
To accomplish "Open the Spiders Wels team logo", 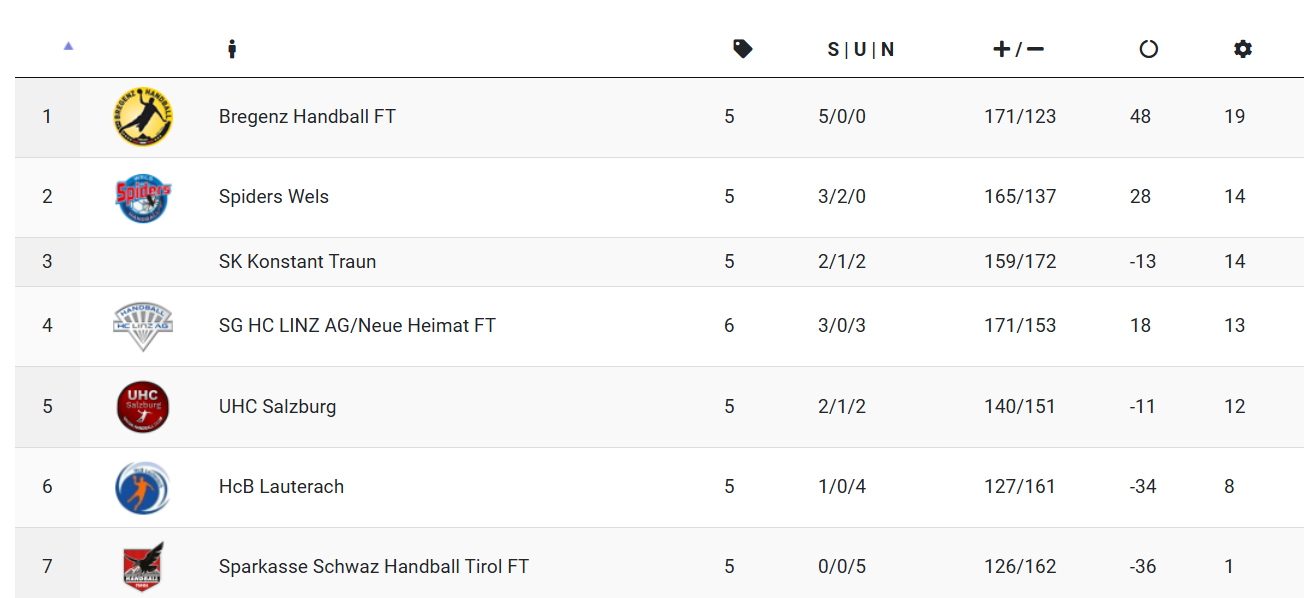I will [143, 197].
